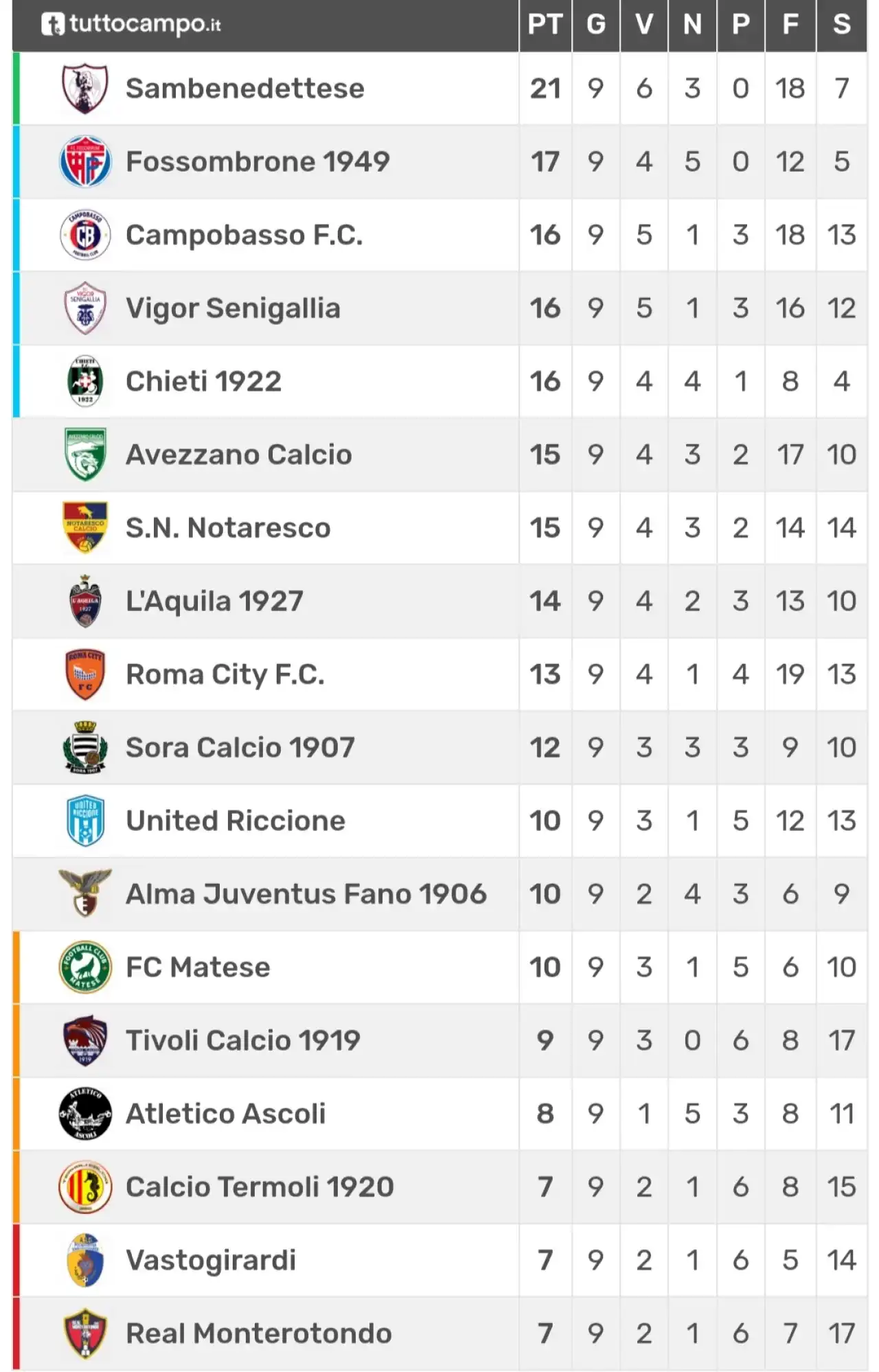
Task: Open the Vigor Senigallia team name link
Action: 233,308
